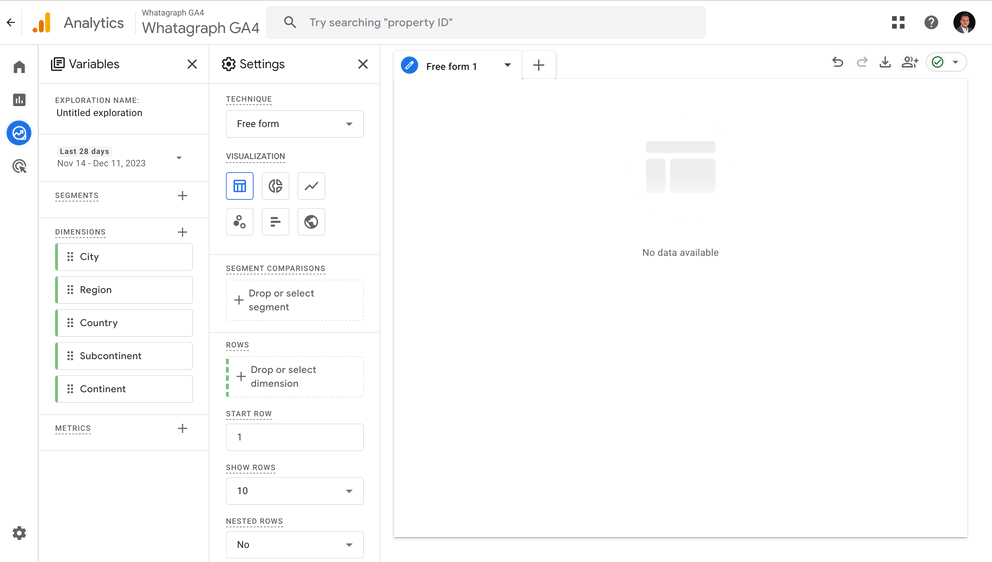Add a new tab with the plus button

(x=538, y=65)
